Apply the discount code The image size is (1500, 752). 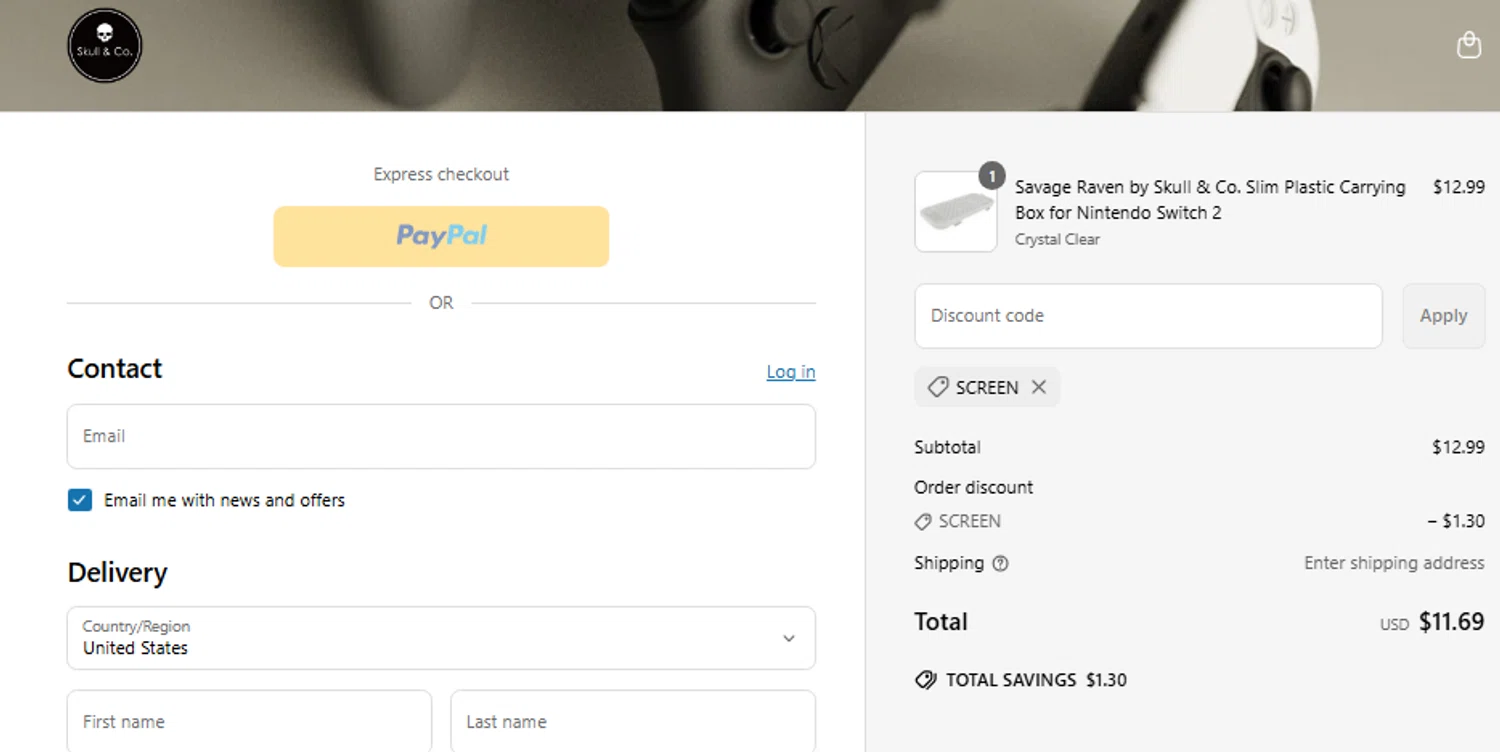coord(1444,316)
